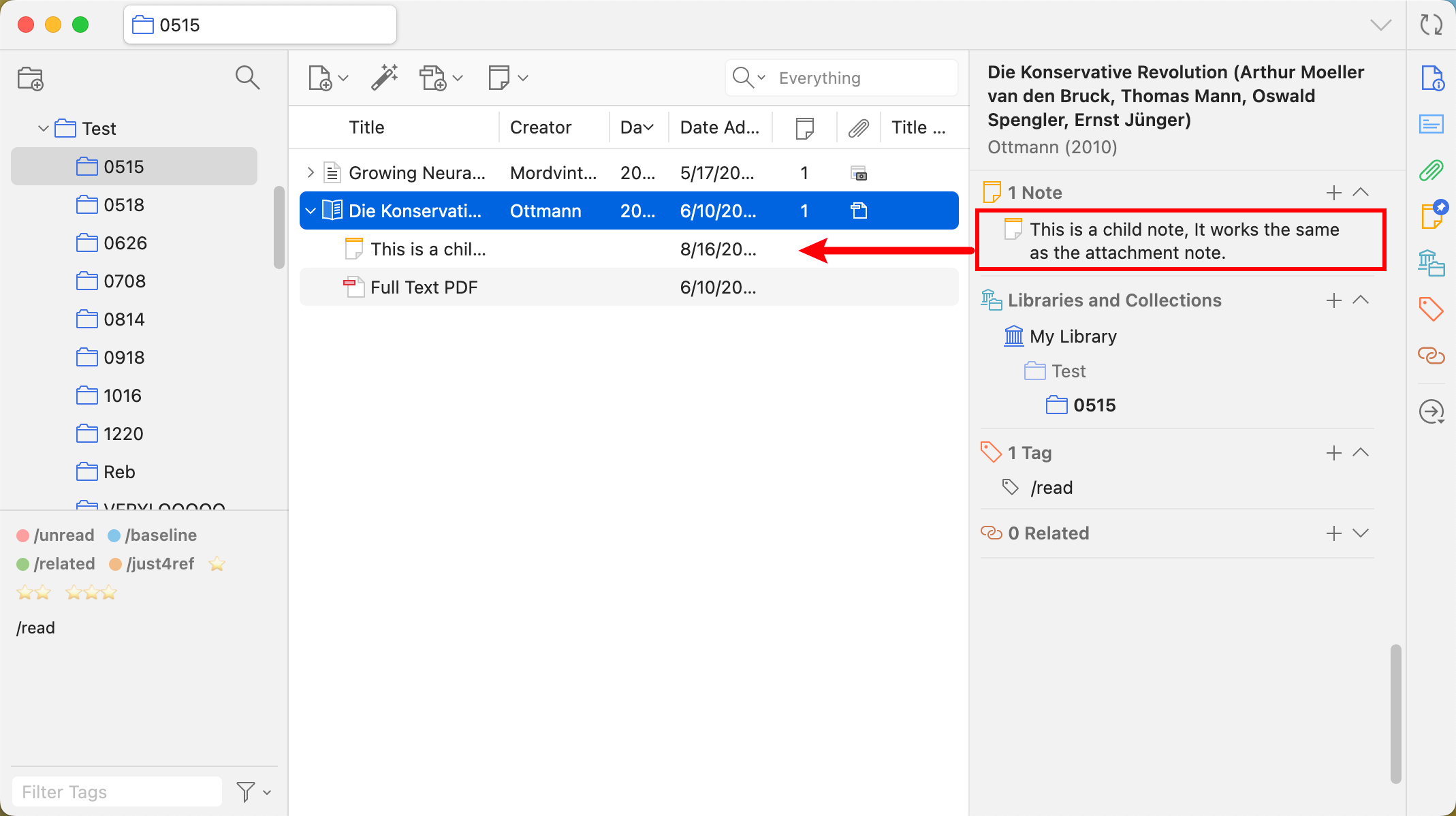Jump to Attachments via green paperclip icon

[1431, 170]
